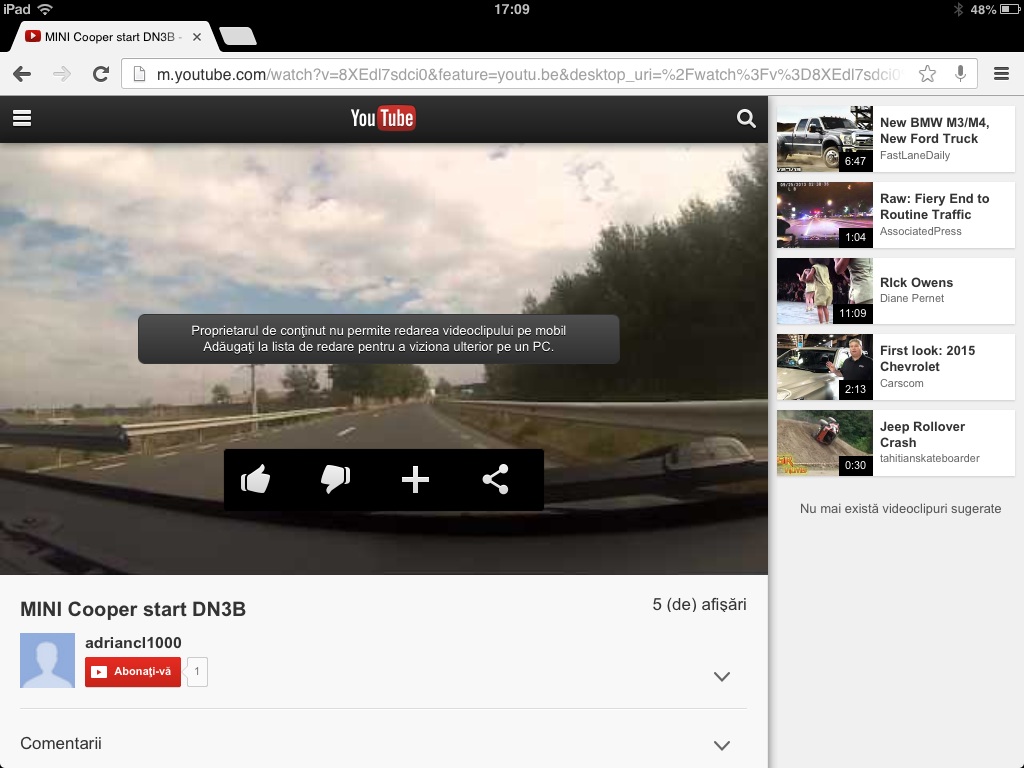The image size is (1024, 768).
Task: Open the YouTube hamburger menu
Action: [x=22, y=118]
